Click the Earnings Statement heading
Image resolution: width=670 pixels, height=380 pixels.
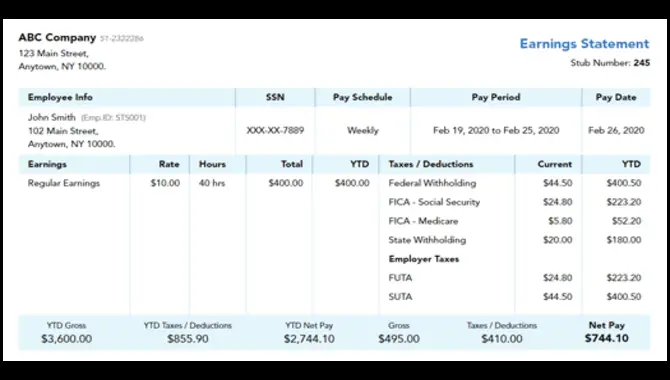[x=584, y=44]
